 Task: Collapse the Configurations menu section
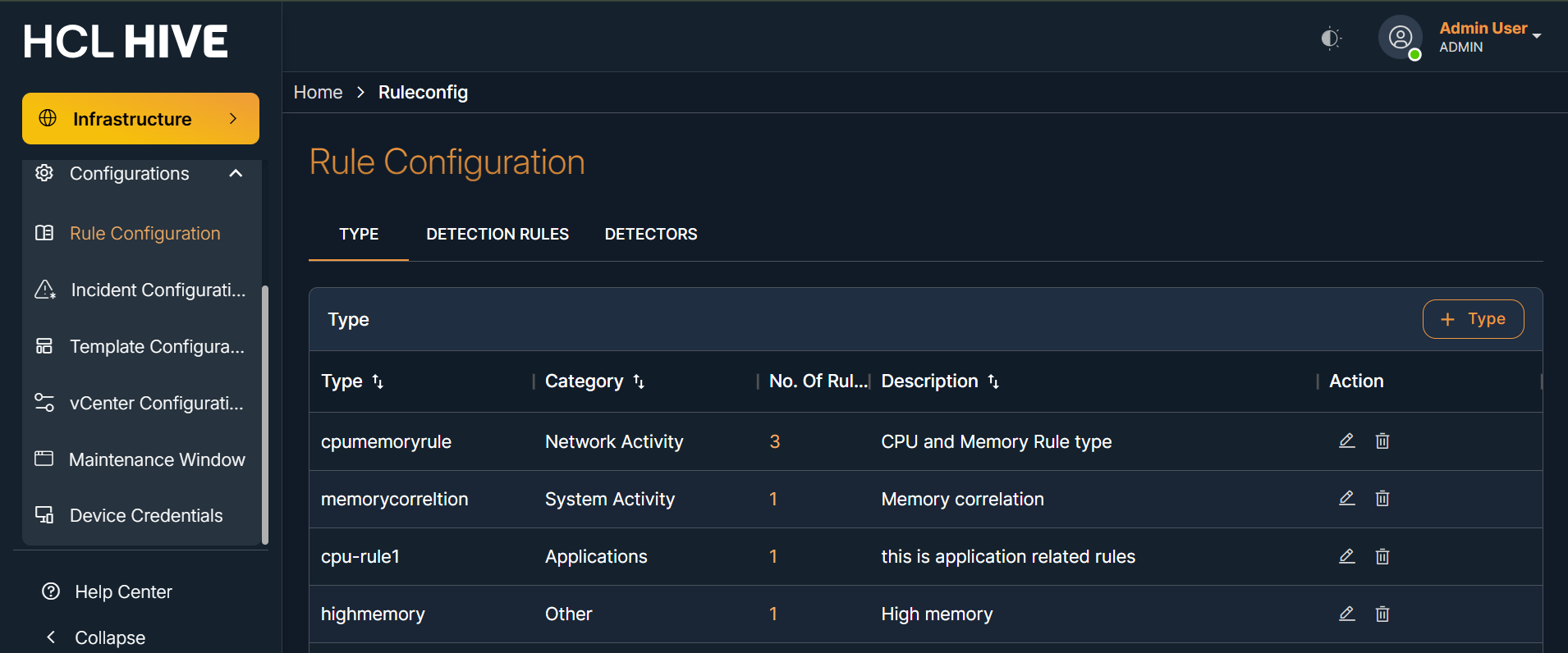236,173
